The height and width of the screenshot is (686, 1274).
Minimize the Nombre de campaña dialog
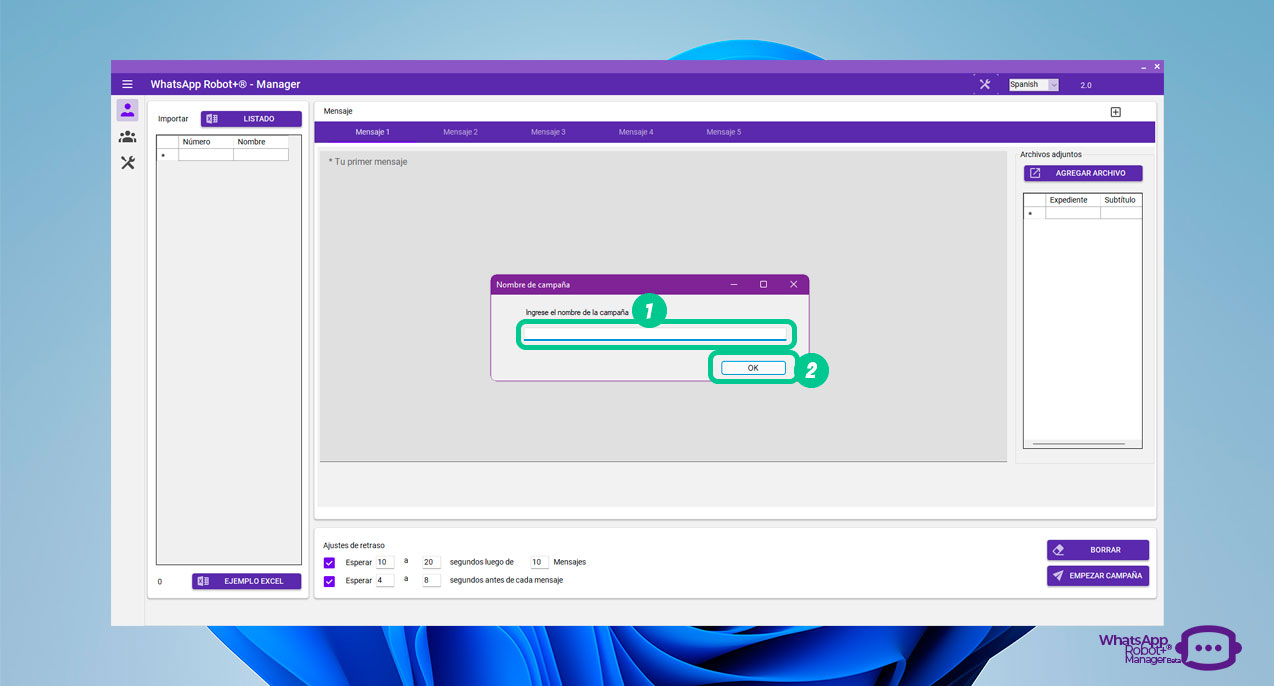point(733,284)
